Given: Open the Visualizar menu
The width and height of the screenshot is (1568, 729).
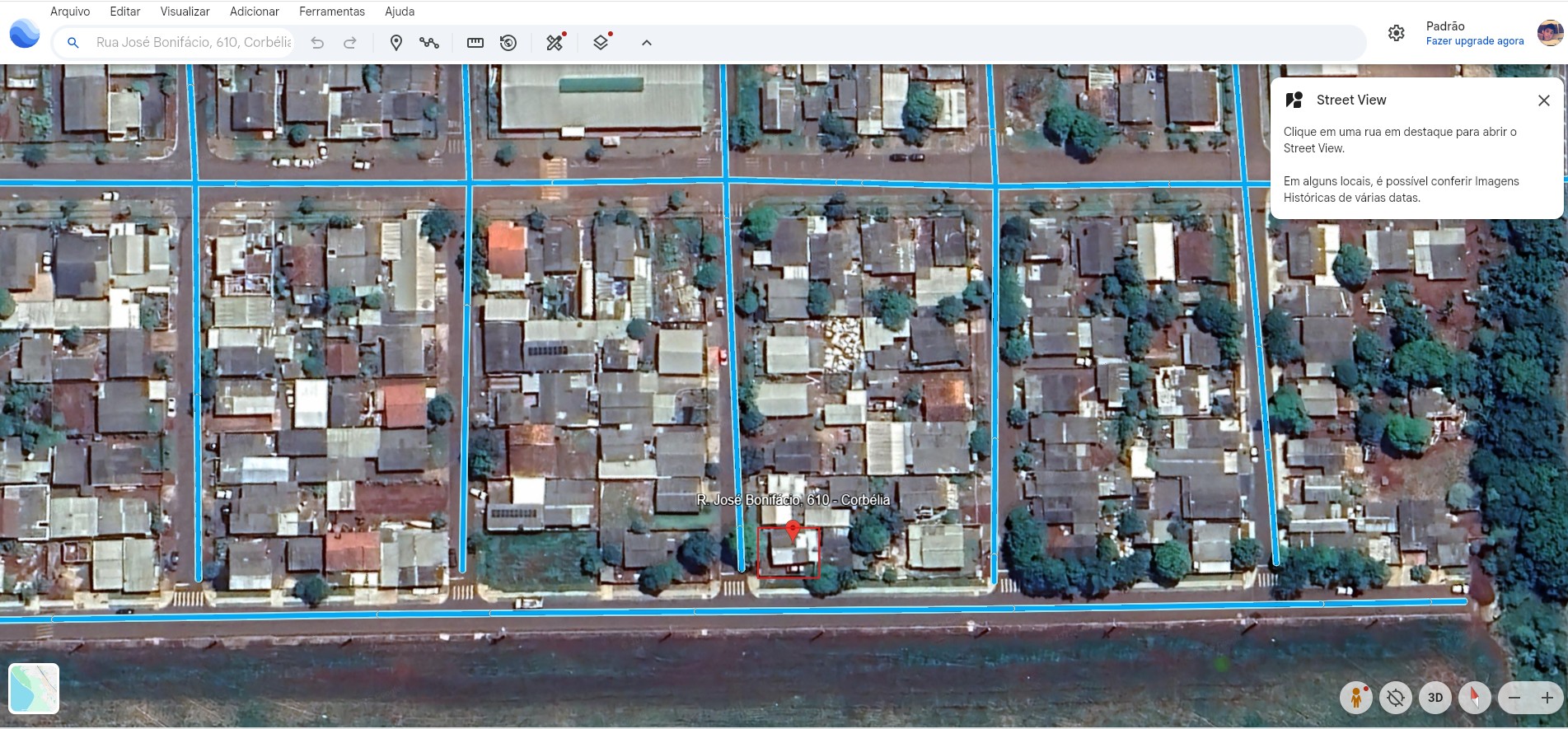Looking at the screenshot, I should (x=185, y=12).
